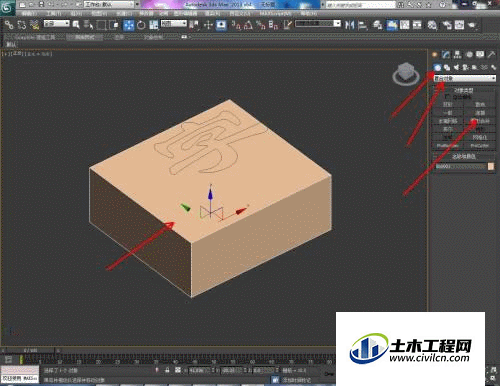Open the Material Editor icon

pyautogui.click(x=432, y=25)
